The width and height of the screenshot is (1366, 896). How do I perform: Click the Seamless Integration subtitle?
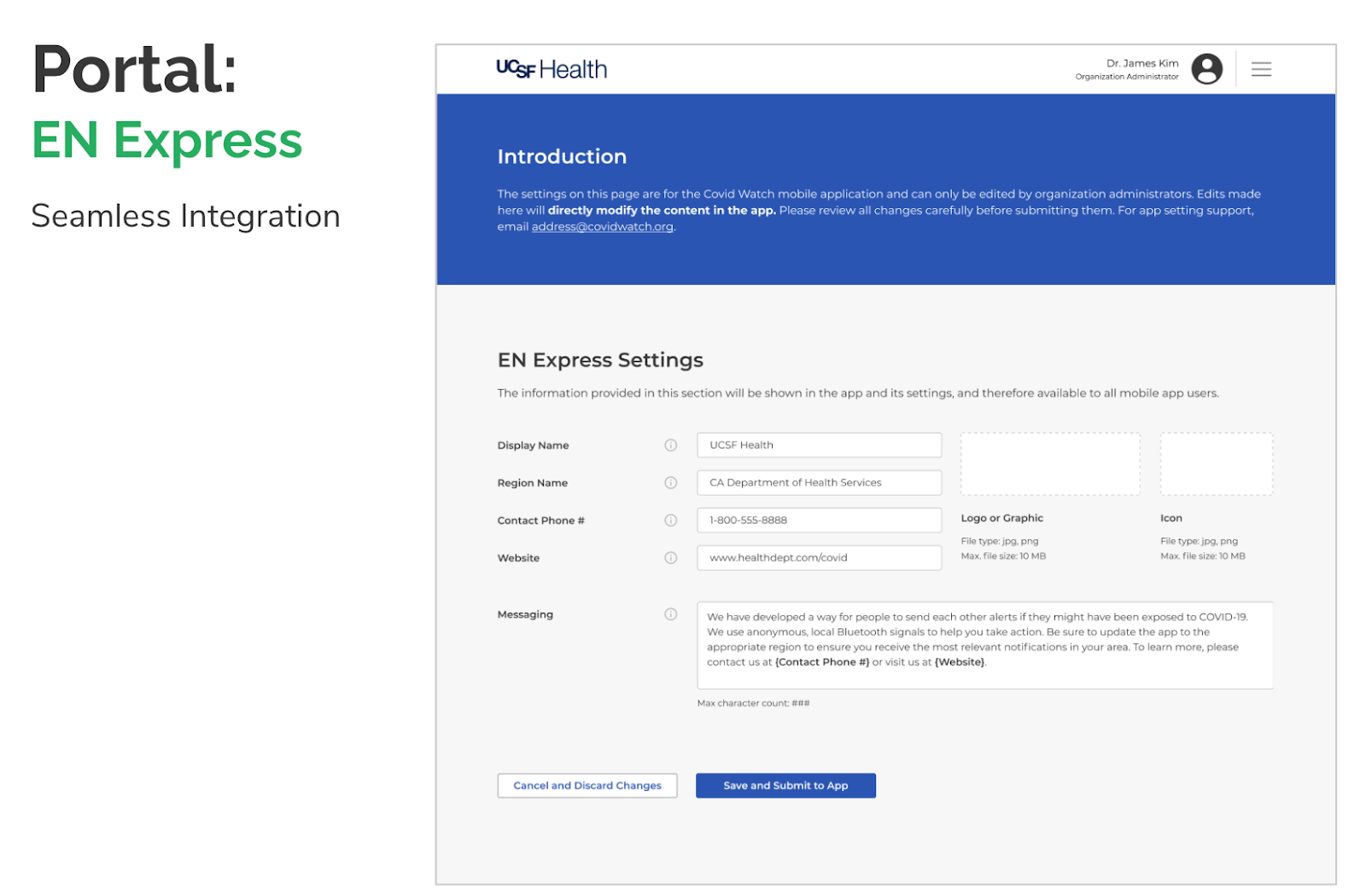pos(185,216)
